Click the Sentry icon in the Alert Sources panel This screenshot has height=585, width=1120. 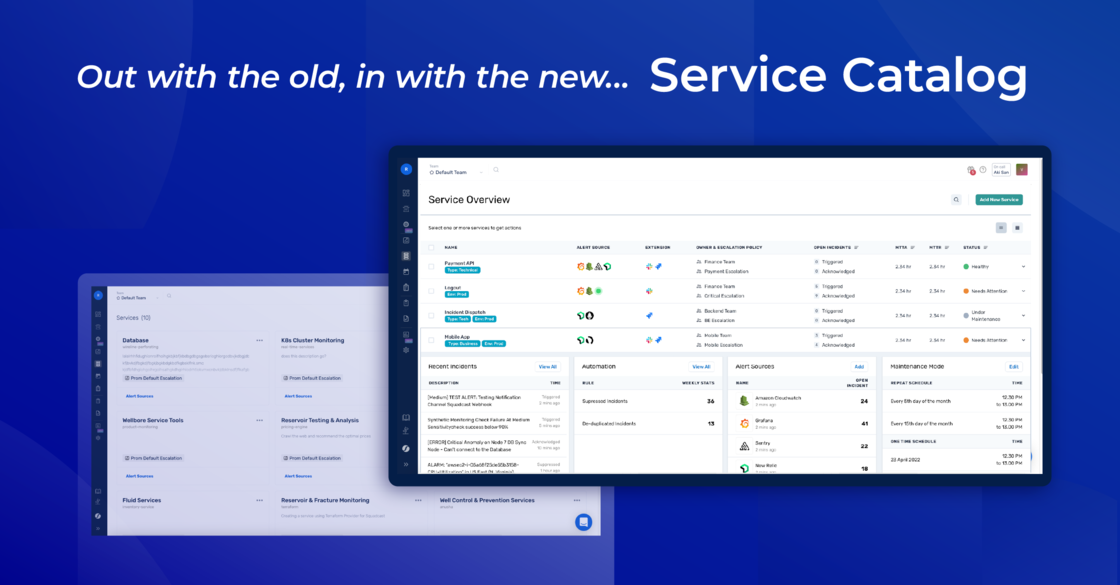tap(744, 446)
